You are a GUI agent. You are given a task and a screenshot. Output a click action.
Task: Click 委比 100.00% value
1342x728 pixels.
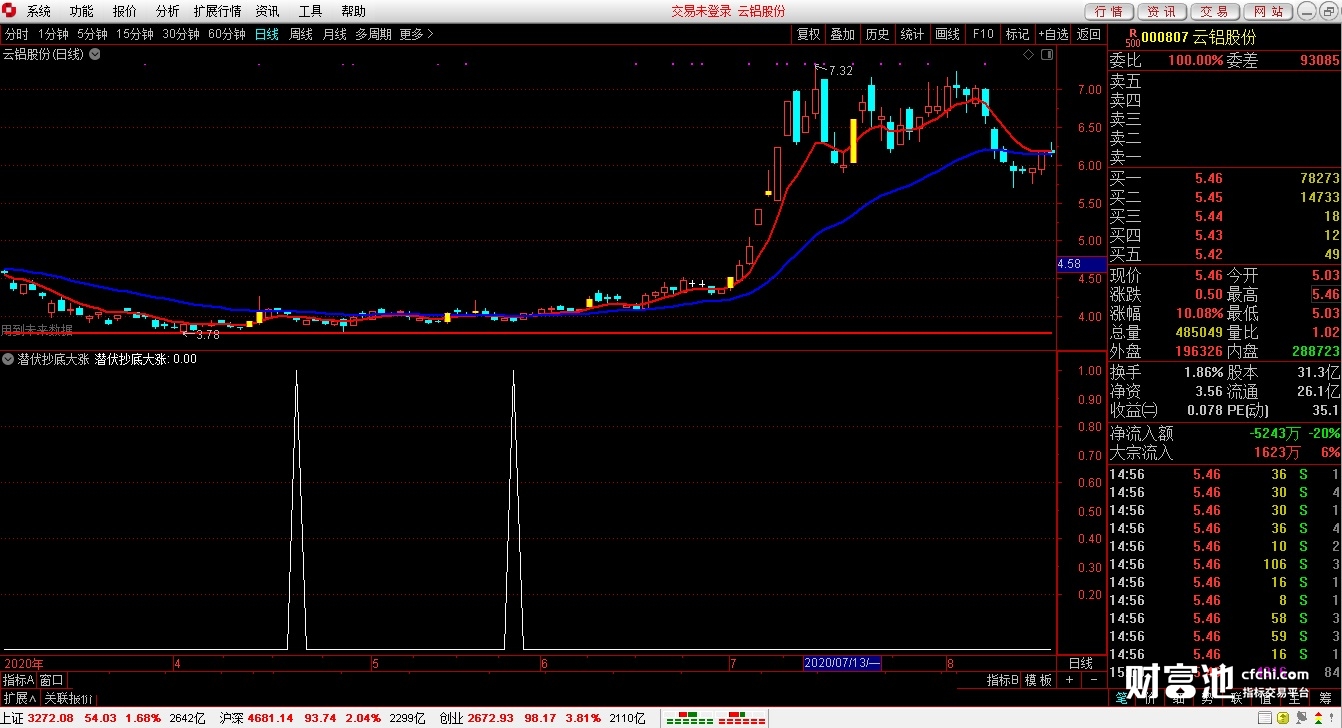[x=1194, y=60]
